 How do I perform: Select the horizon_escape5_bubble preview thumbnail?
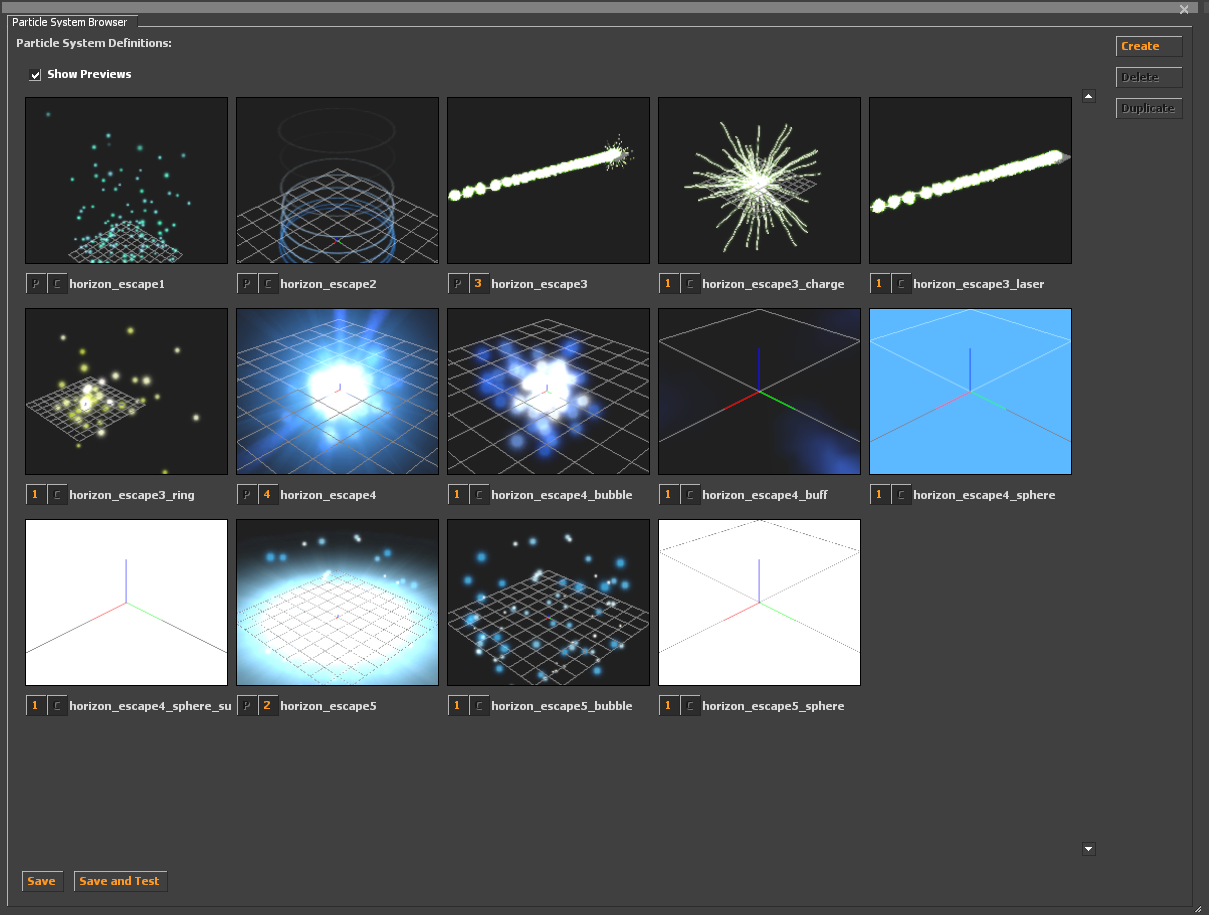548,602
